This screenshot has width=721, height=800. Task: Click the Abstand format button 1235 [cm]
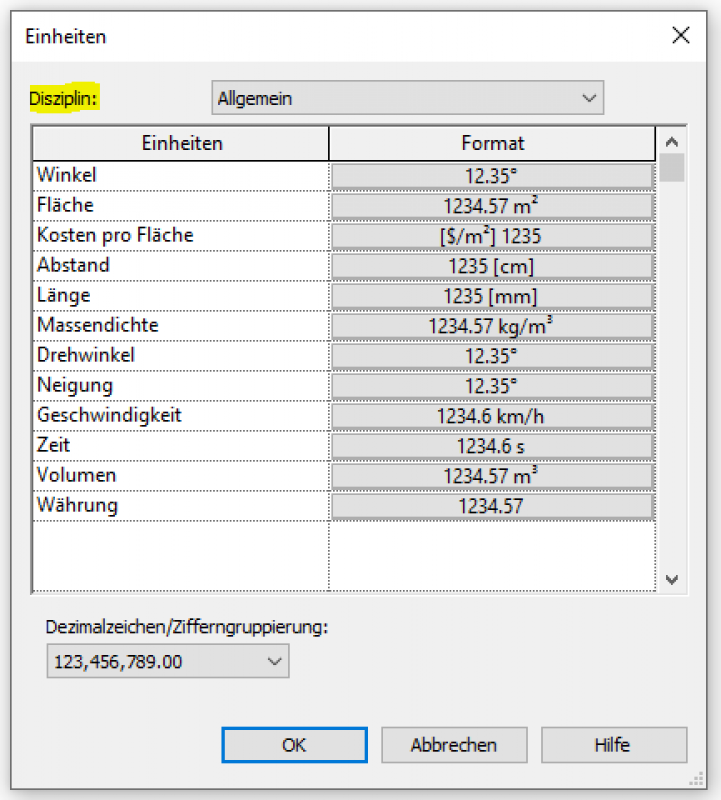click(491, 266)
